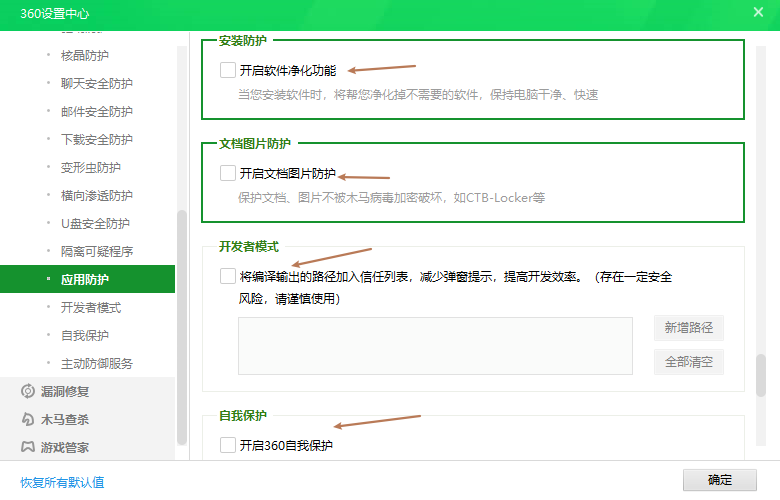Click the trusted path list box
Screen dimensions: 780x500
coord(435,346)
